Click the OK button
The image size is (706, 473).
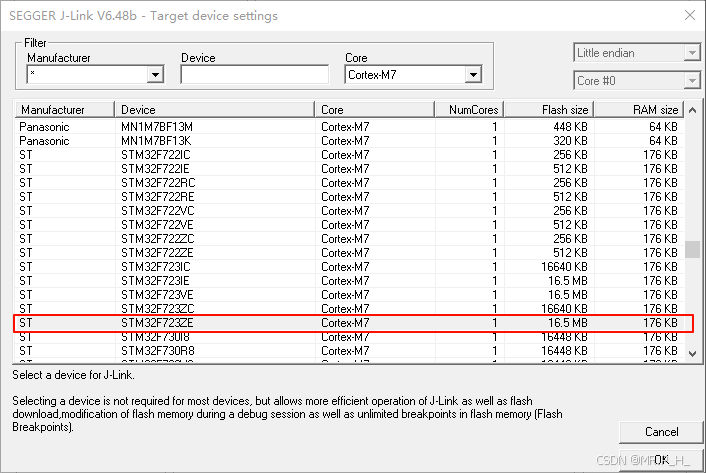point(661,460)
